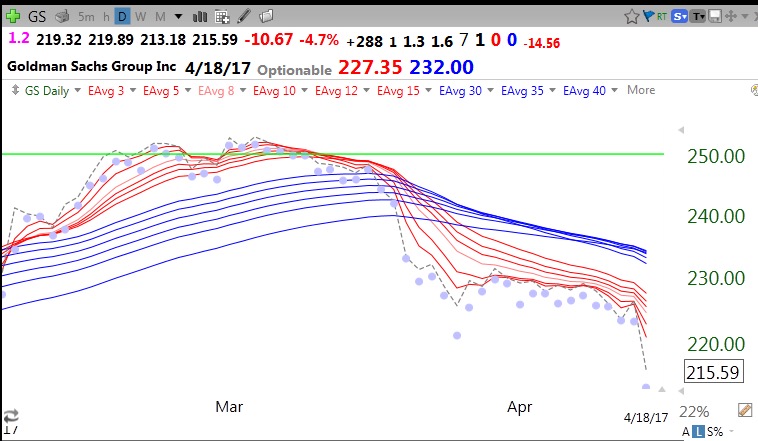Open the EAvg 40 indicator menu
This screenshot has height=441, width=758.
[x=614, y=90]
